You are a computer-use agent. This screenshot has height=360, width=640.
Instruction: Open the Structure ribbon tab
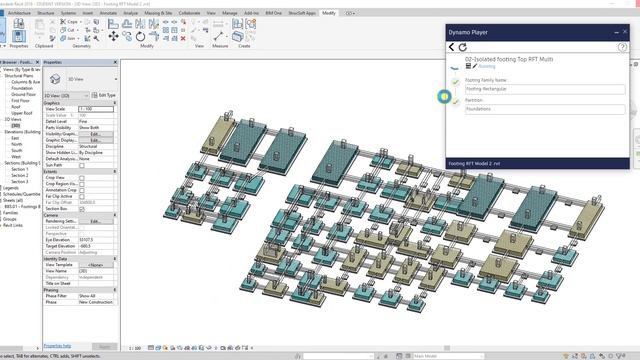[46, 13]
